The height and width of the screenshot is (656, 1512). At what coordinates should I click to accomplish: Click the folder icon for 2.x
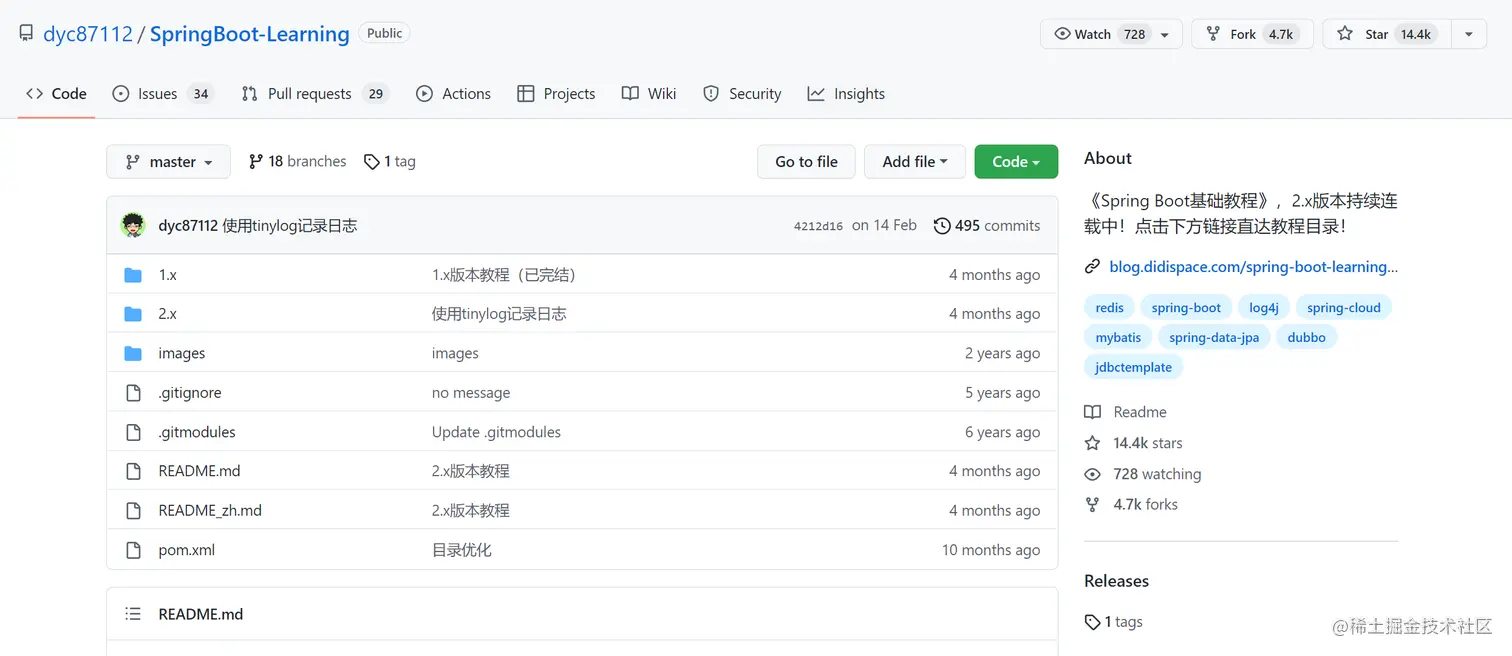point(133,314)
